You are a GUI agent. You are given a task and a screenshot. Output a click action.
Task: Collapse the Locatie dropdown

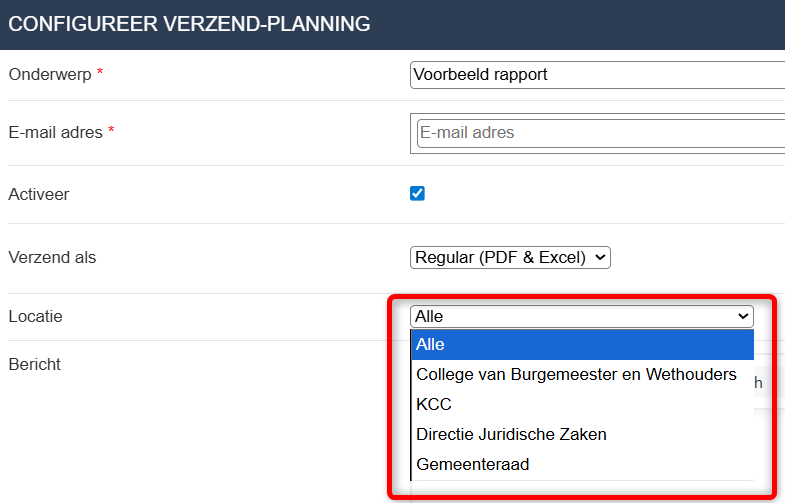pos(582,316)
